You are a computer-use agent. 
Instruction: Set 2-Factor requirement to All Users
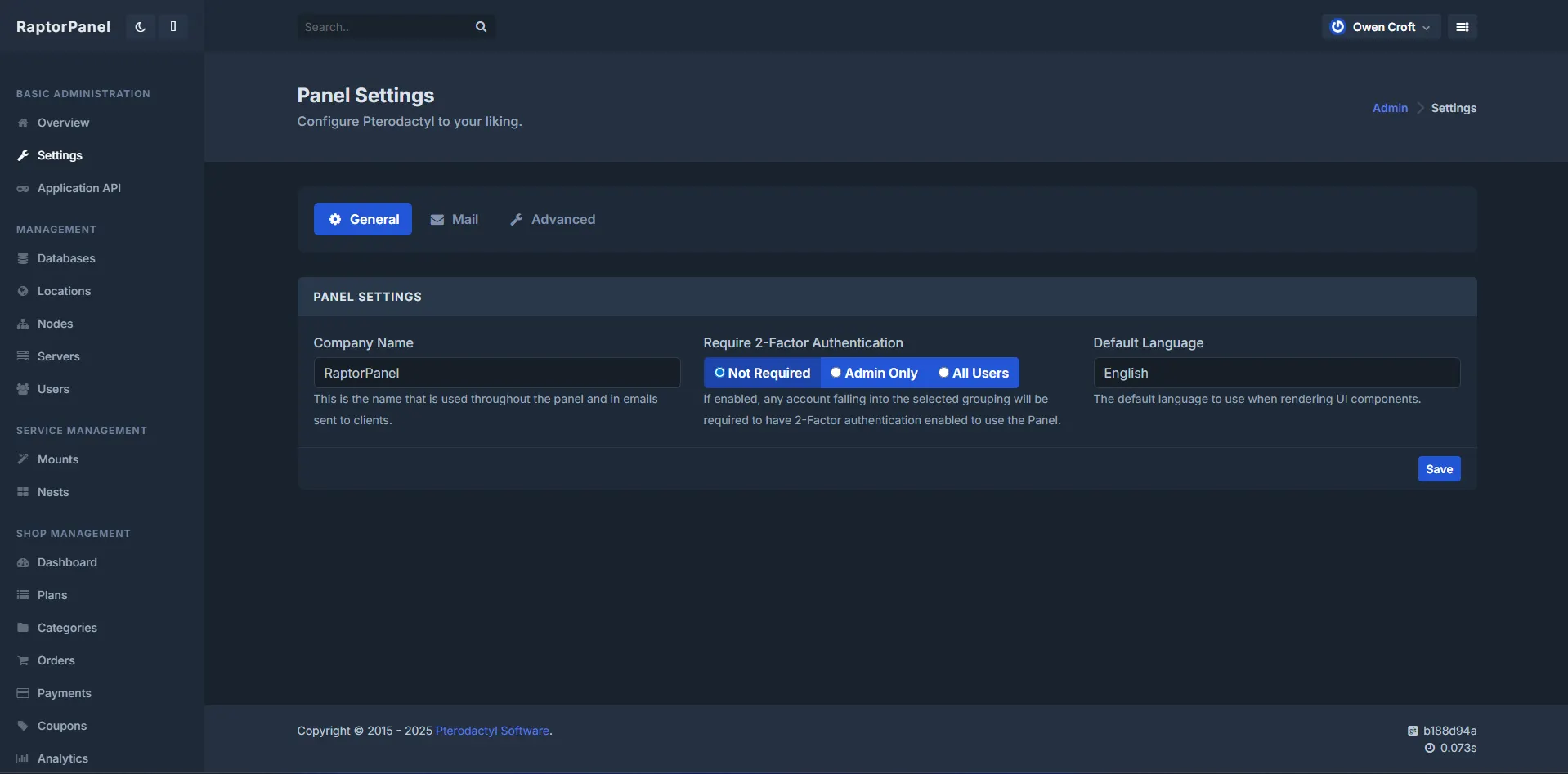pyautogui.click(x=973, y=373)
